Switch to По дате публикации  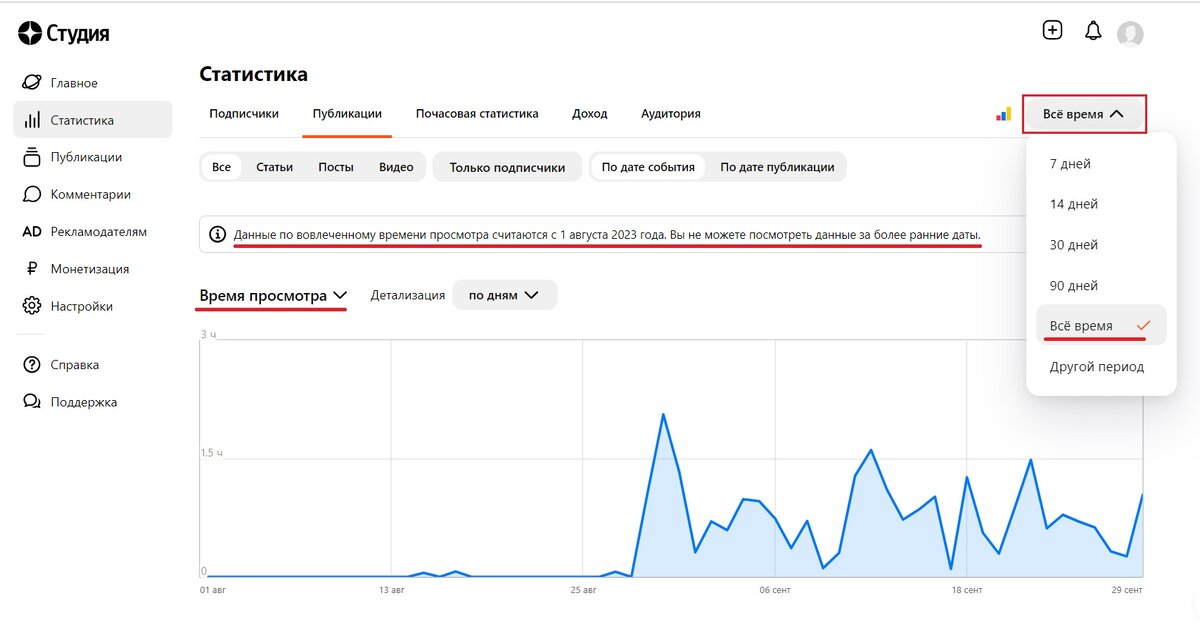click(x=777, y=167)
